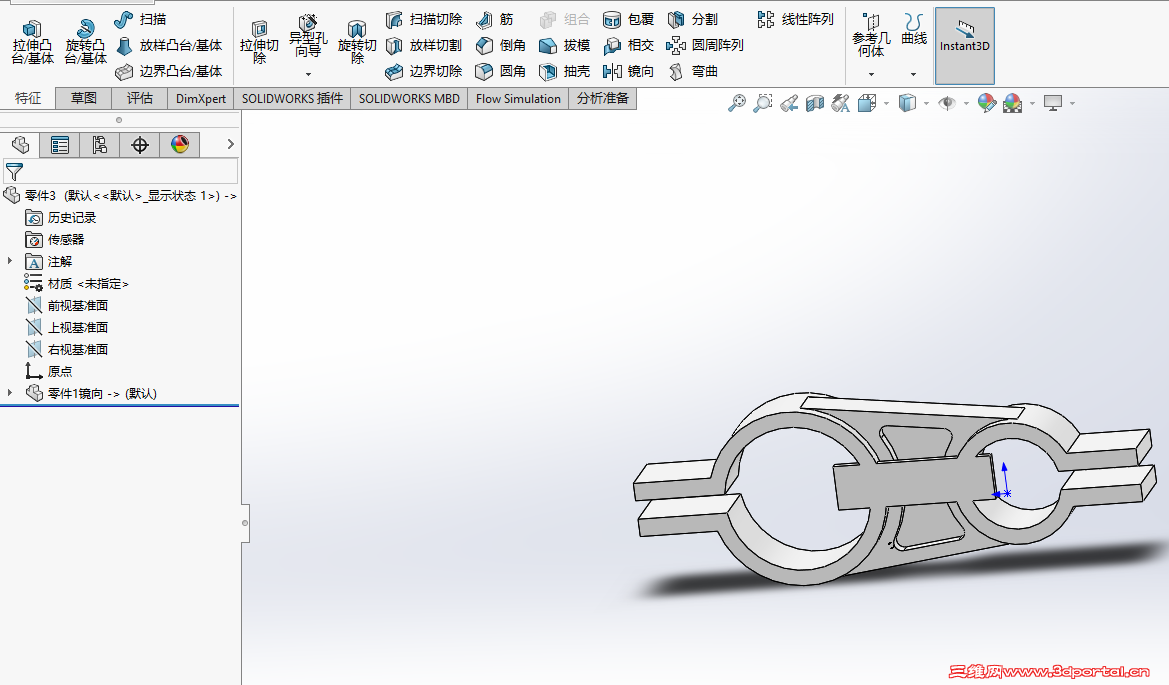1169x685 pixels.
Task: Switch to the 特征 (Features) tab
Action: (x=28, y=98)
